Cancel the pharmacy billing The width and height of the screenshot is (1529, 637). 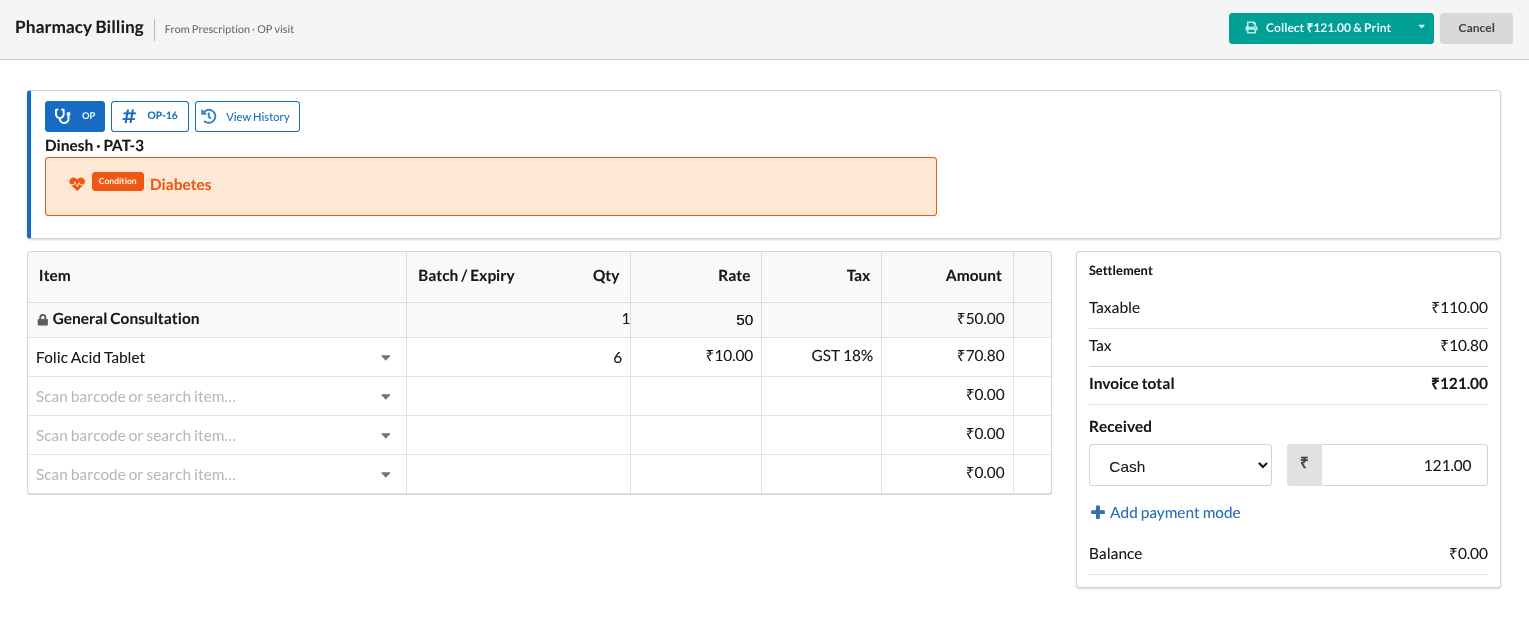pos(1476,28)
